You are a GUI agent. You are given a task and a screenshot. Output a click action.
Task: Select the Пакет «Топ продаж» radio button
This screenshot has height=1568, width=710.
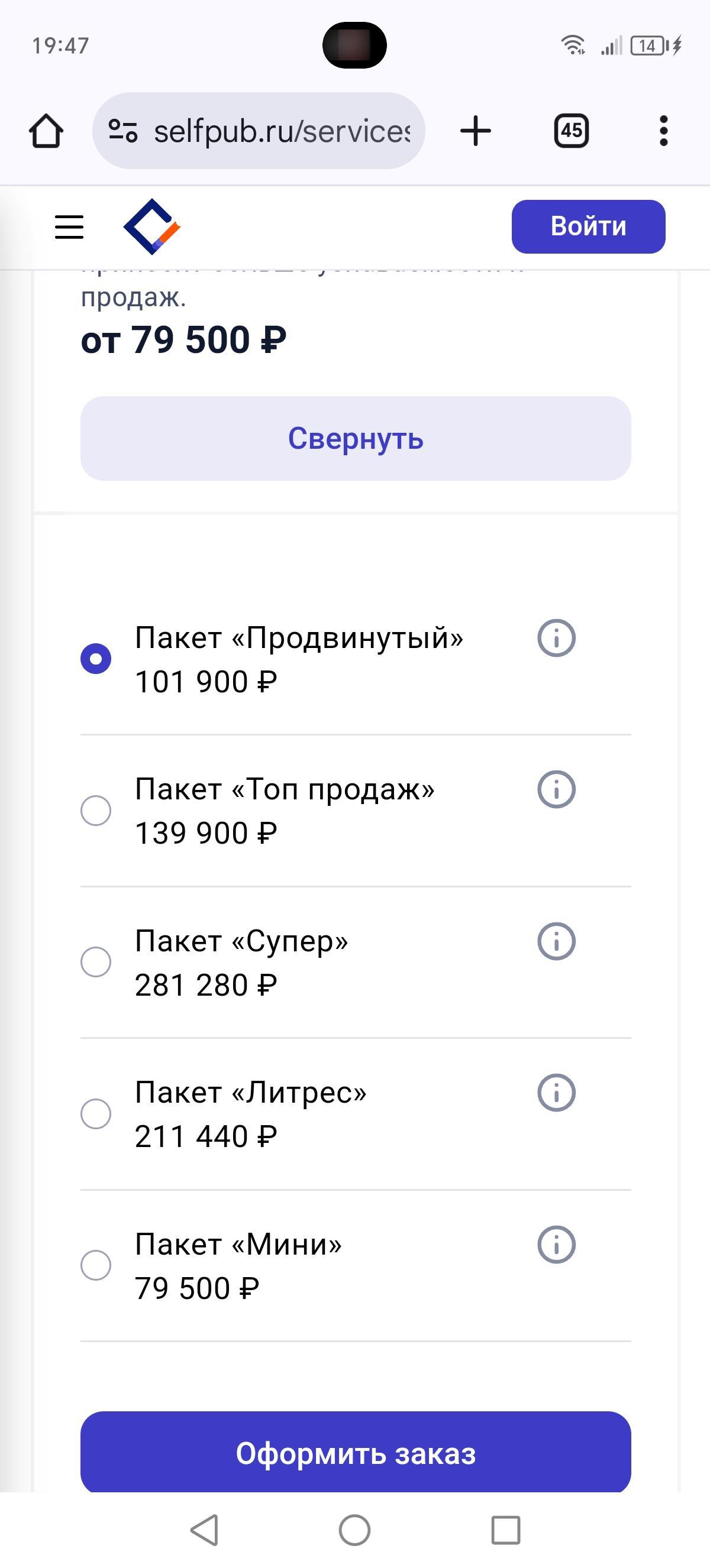click(x=96, y=810)
